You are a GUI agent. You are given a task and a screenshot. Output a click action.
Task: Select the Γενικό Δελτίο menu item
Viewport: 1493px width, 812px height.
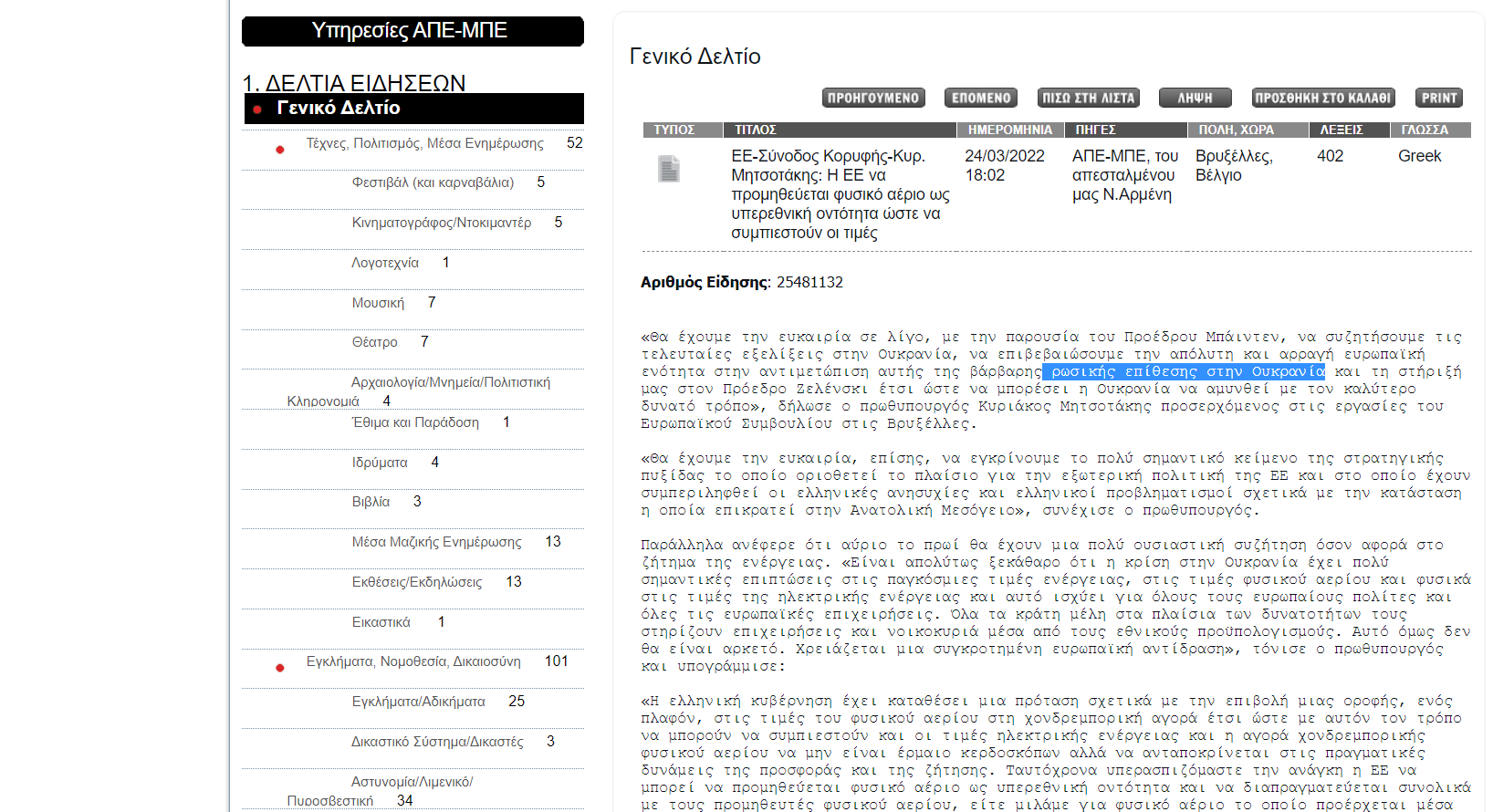(x=339, y=108)
